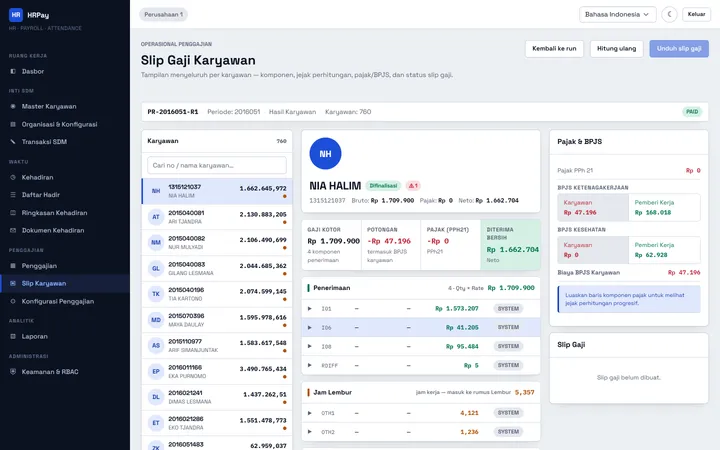Image resolution: width=720 pixels, height=450 pixels.
Task: Click the Unduh slip gaji button
Action: point(679,49)
